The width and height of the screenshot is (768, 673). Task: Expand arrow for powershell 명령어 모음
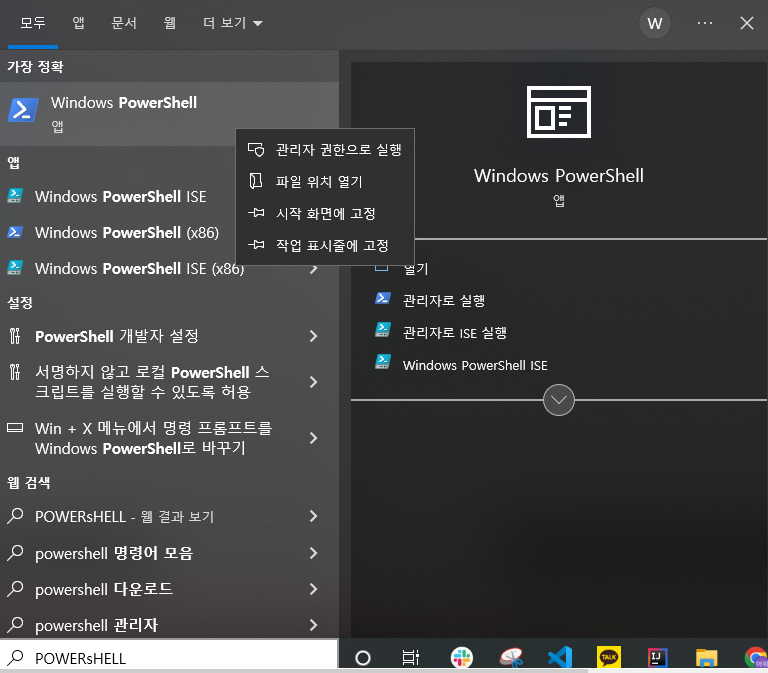(x=313, y=553)
